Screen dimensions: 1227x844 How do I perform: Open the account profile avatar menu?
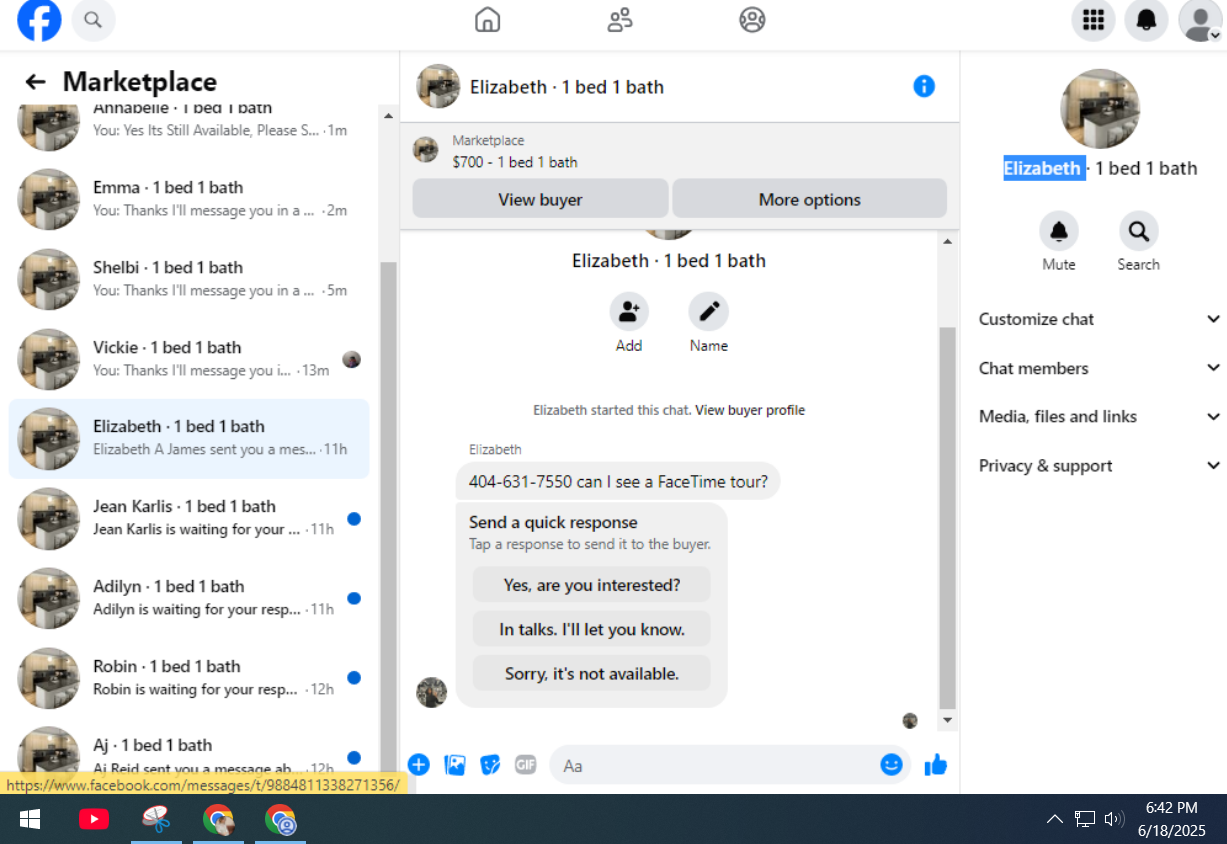pyautogui.click(x=1200, y=20)
